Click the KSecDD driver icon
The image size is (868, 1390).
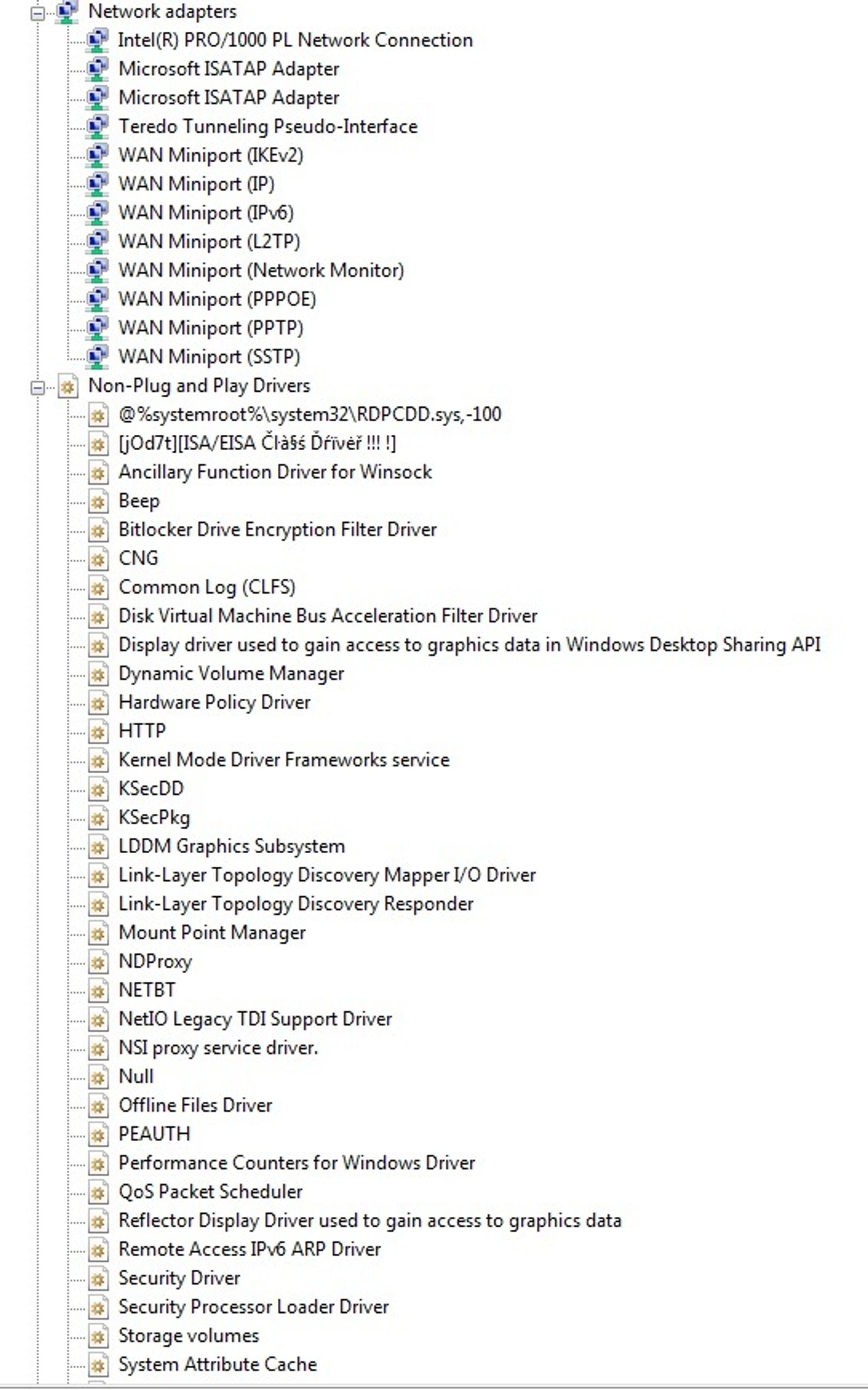coord(98,789)
